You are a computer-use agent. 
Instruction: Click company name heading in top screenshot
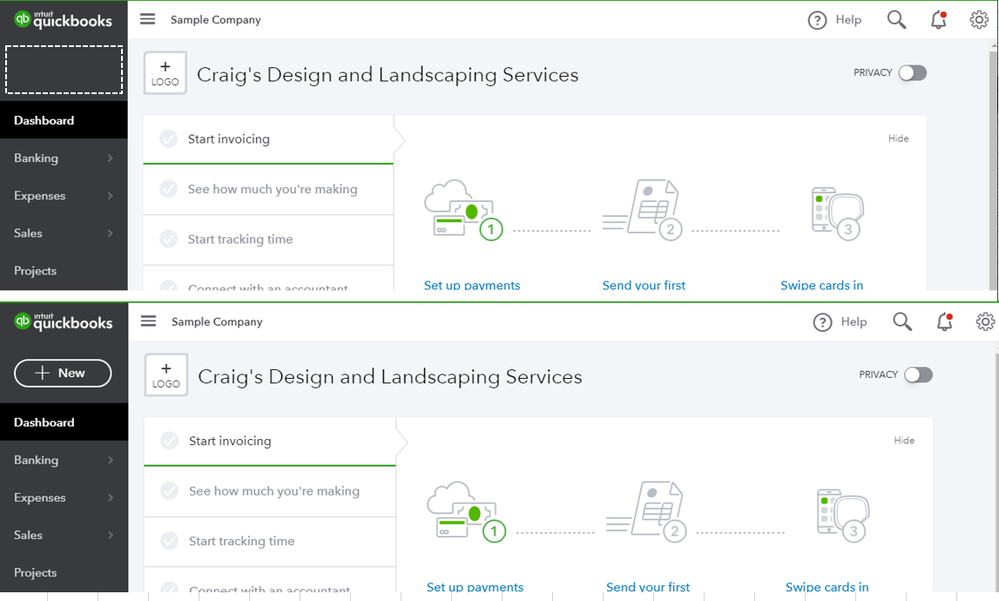point(387,75)
